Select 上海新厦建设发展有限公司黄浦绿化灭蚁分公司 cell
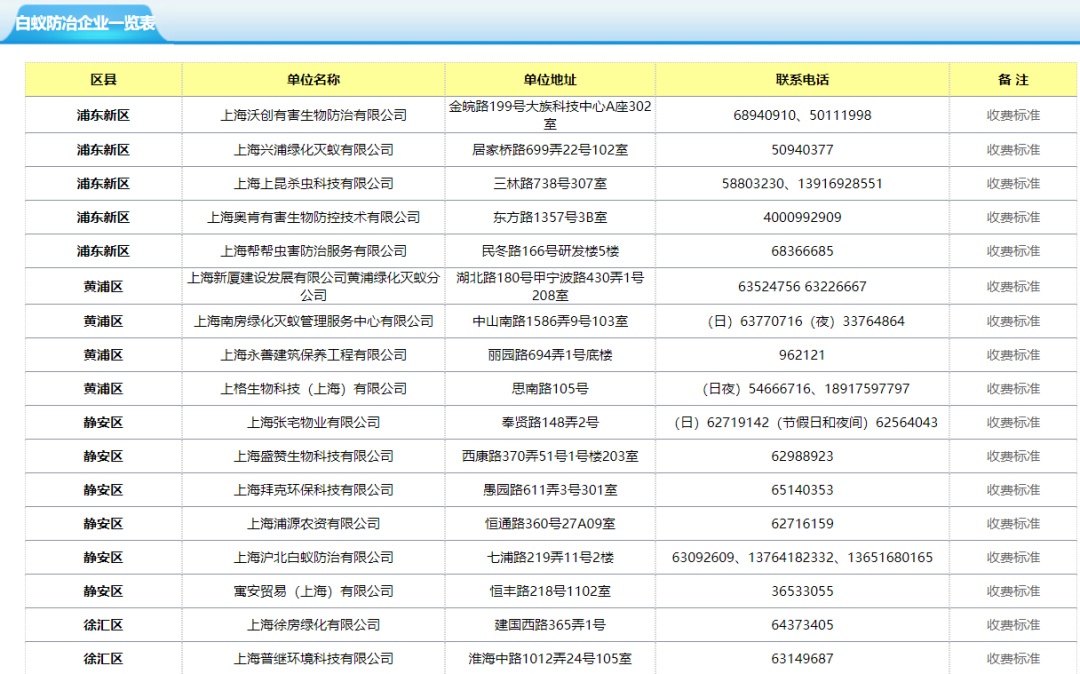 point(313,286)
